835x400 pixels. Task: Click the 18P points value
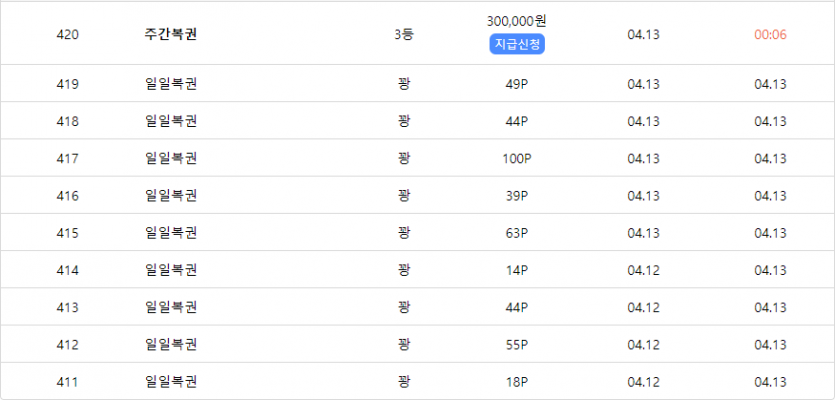(x=517, y=382)
